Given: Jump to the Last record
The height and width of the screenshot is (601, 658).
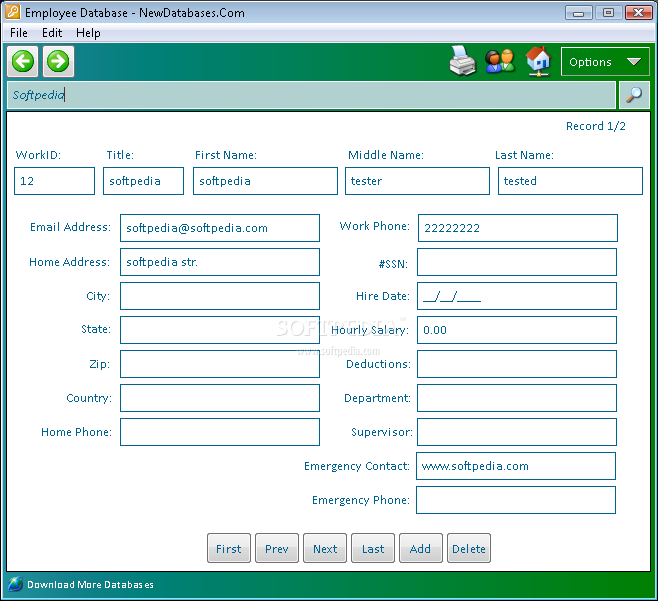Looking at the screenshot, I should [373, 548].
